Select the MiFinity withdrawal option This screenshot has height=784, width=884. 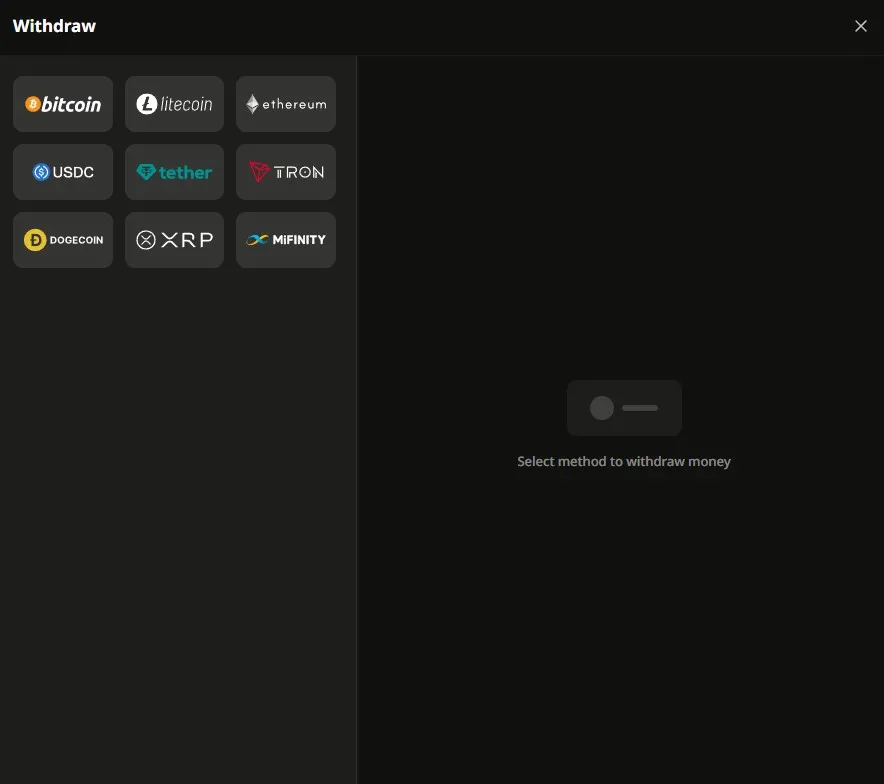286,240
